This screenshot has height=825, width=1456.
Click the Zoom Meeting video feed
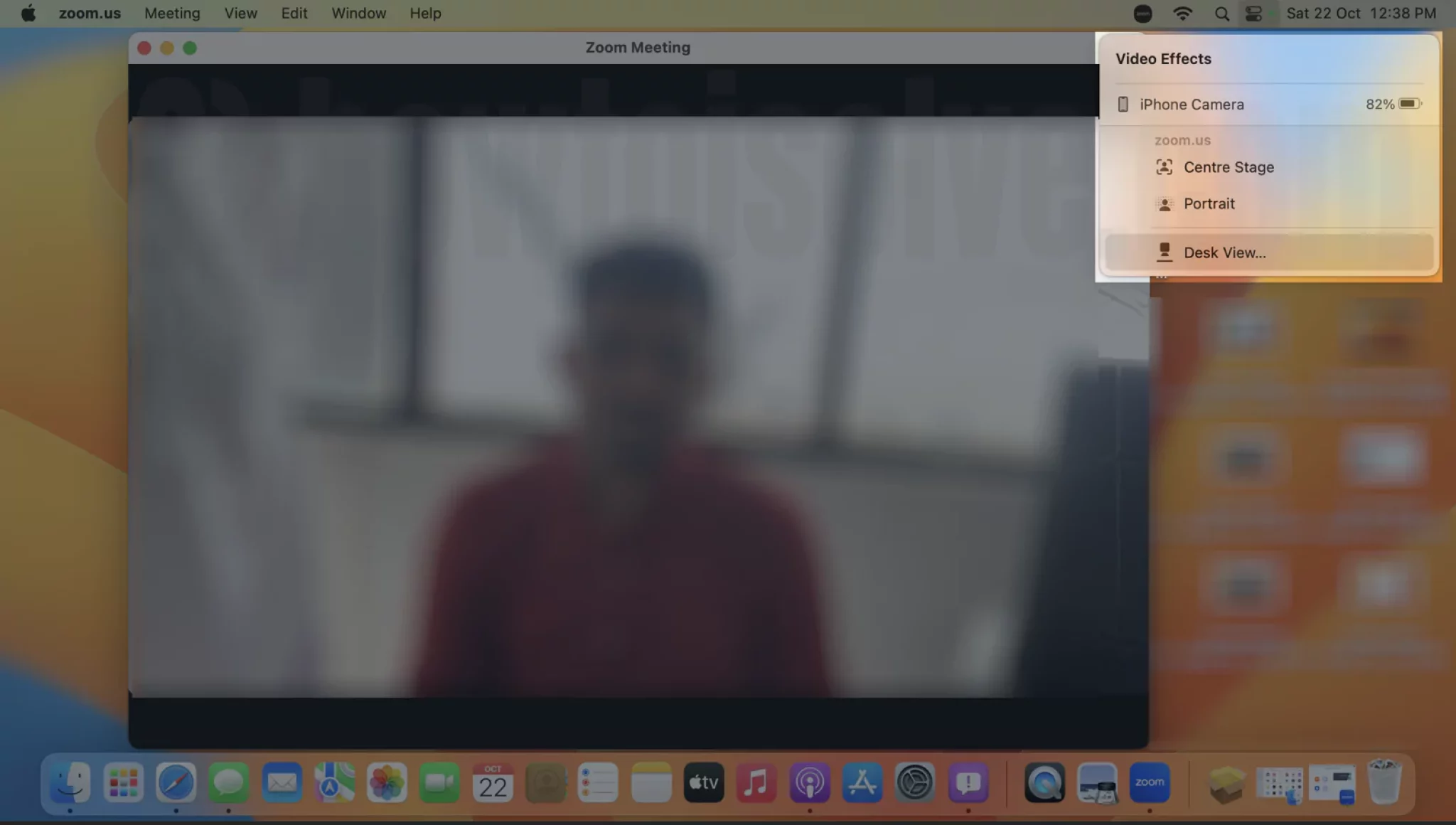[x=638, y=407]
